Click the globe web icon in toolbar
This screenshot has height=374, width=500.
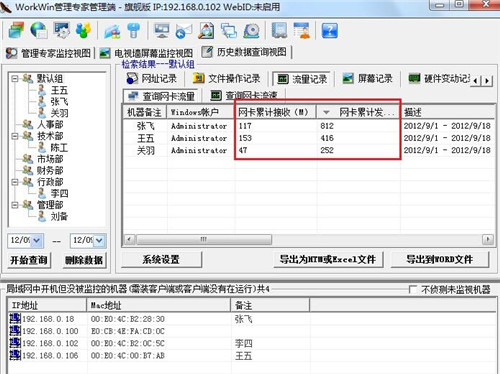click(39, 31)
